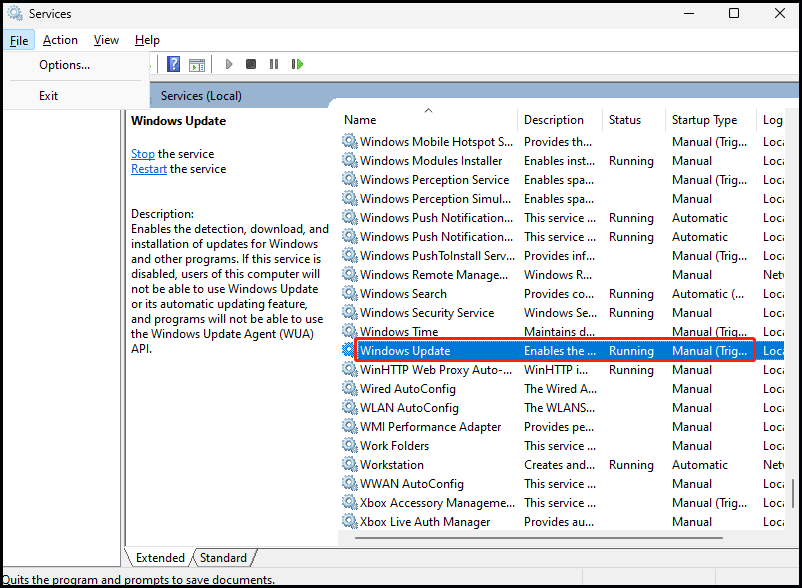The width and height of the screenshot is (802, 588).
Task: Click Manual startup type of Work Folders row
Action: pos(692,446)
